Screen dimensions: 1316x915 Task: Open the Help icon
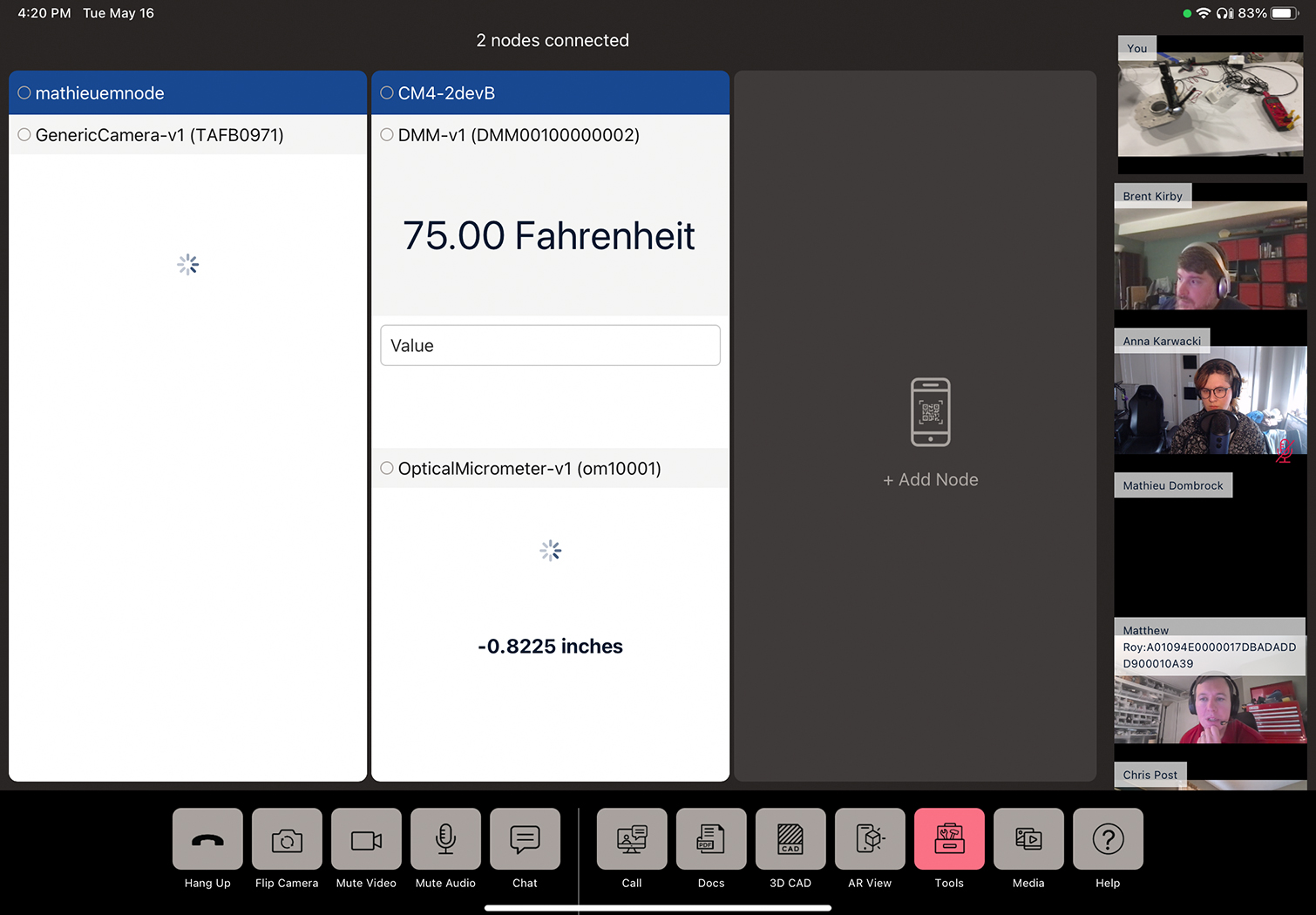(1107, 838)
